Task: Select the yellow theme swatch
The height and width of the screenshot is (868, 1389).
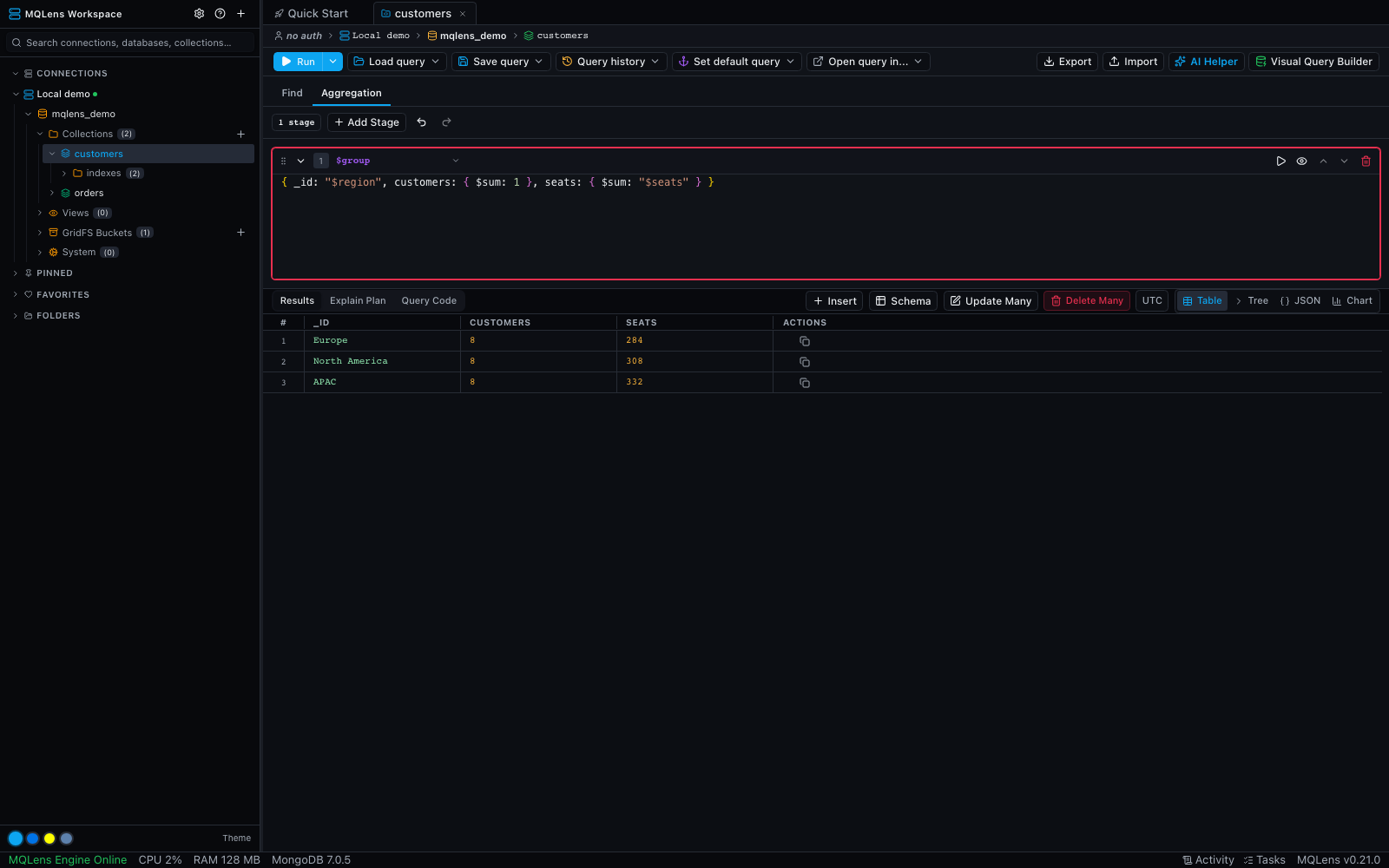Action: coord(49,838)
